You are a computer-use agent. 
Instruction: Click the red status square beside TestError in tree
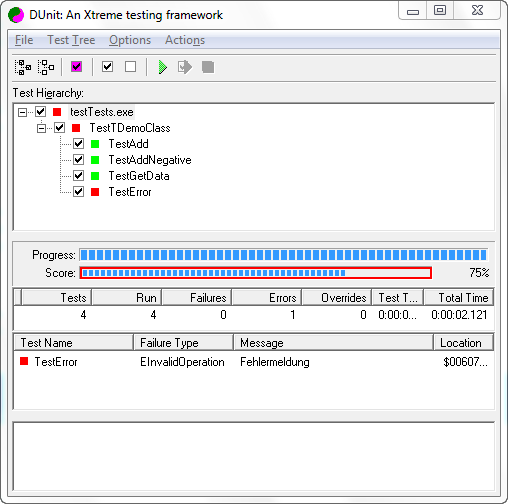(x=95, y=192)
